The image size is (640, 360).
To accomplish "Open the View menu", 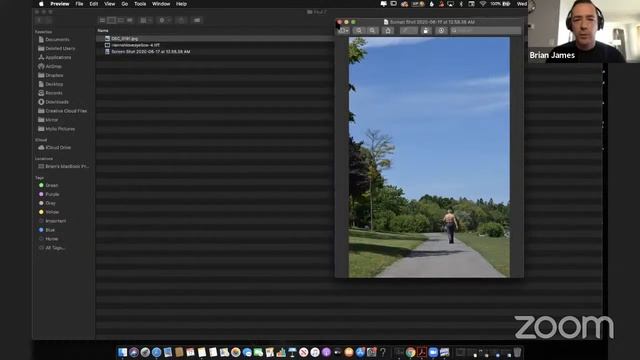I will click(x=109, y=4).
